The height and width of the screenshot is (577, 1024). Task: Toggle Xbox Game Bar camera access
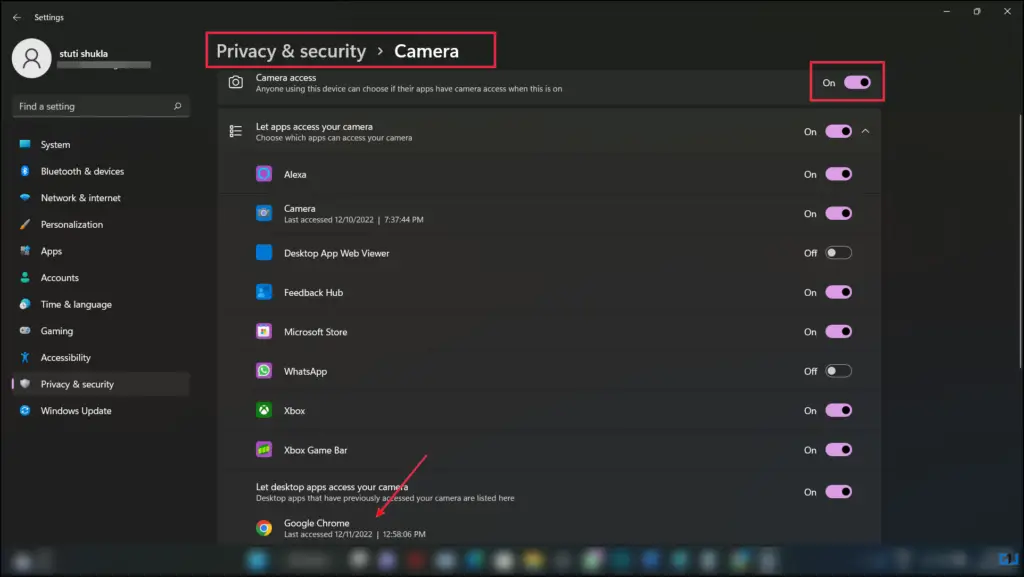click(x=839, y=450)
